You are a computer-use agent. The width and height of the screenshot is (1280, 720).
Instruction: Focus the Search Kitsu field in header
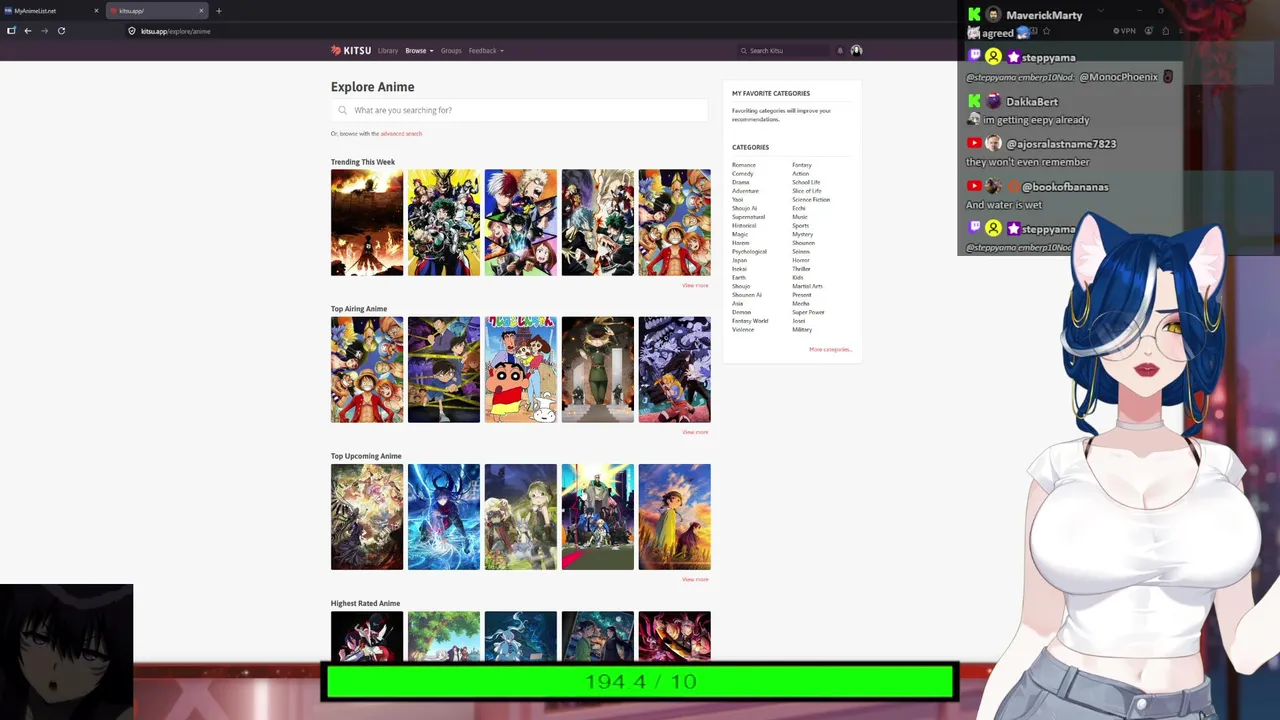click(785, 51)
